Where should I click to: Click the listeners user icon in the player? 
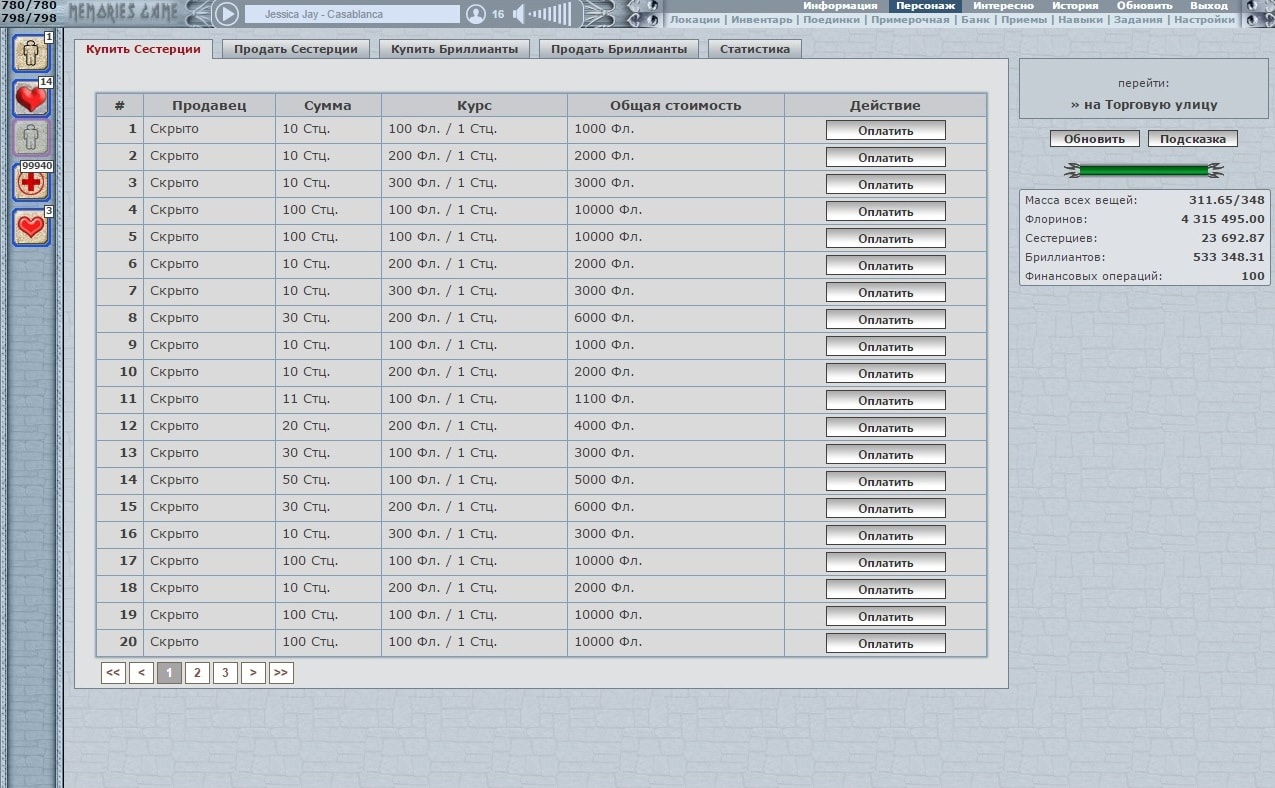point(476,14)
